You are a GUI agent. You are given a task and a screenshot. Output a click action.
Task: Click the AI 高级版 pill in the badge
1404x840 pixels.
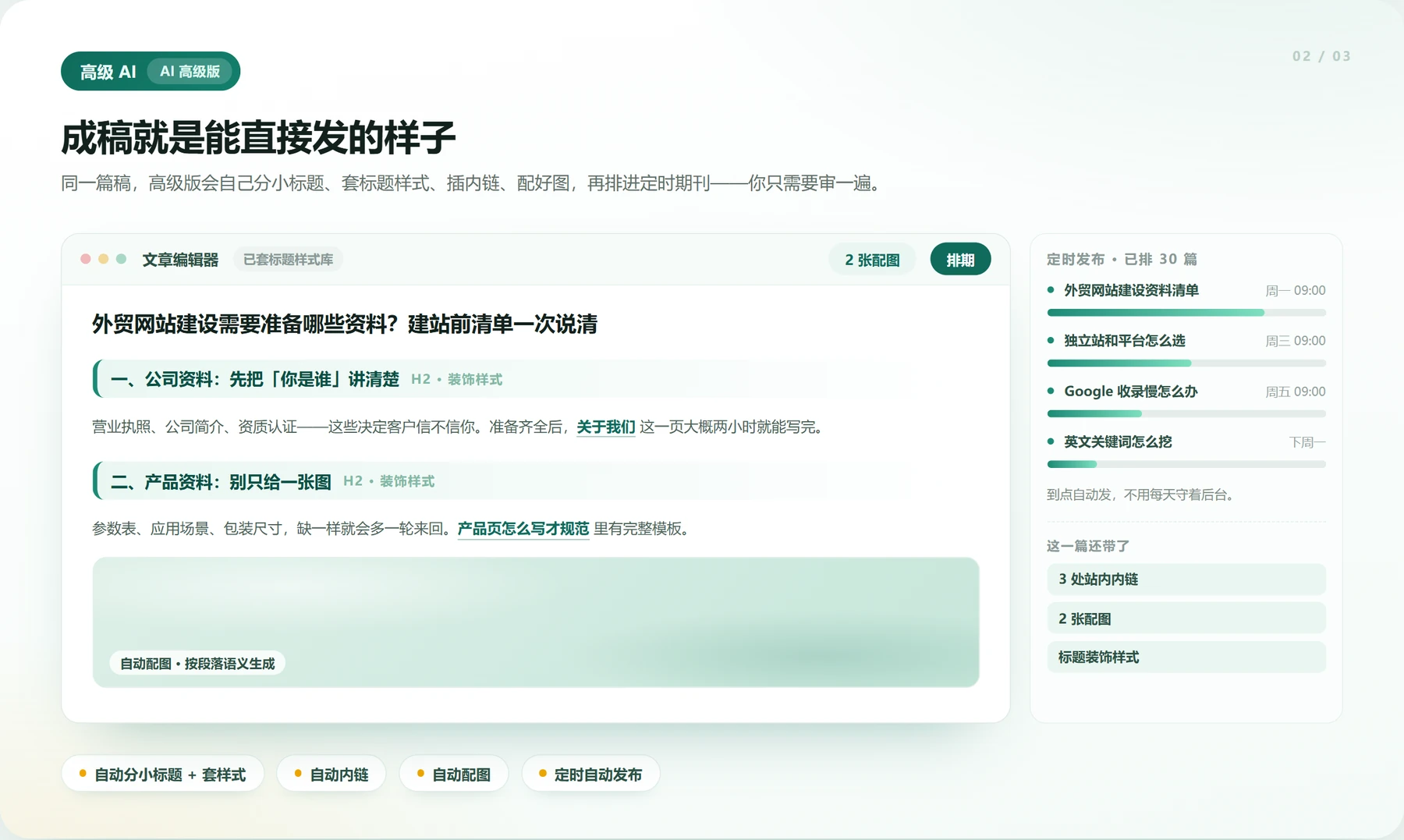click(190, 71)
